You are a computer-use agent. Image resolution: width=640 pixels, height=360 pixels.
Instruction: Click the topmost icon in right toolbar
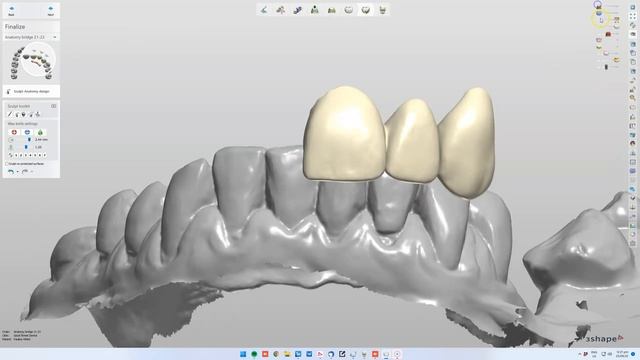click(633, 7)
